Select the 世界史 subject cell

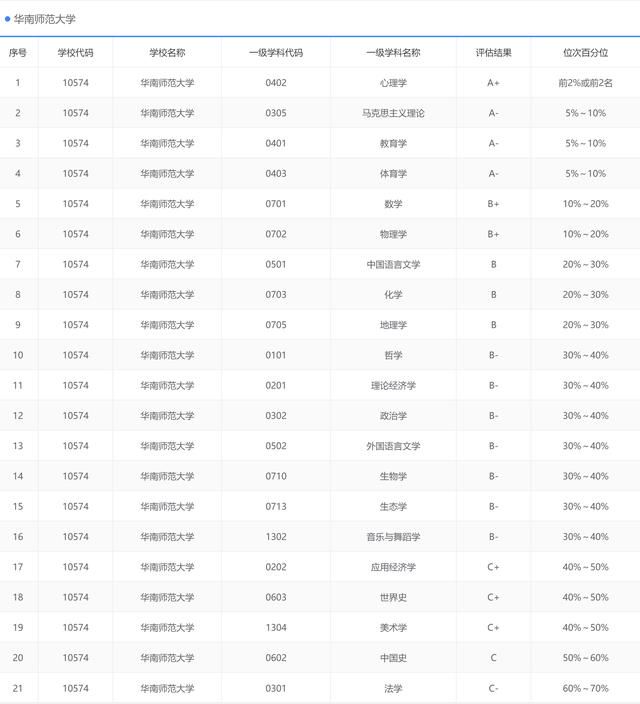(393, 597)
